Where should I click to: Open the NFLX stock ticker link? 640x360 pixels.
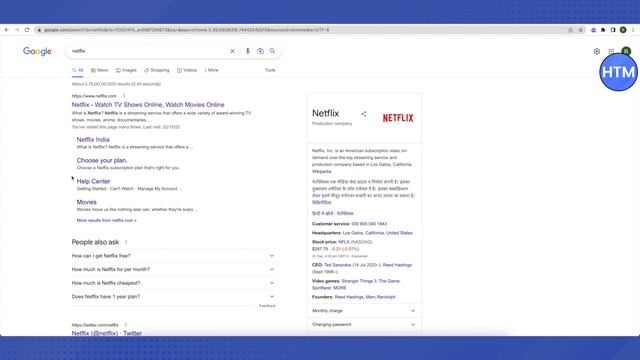point(344,242)
